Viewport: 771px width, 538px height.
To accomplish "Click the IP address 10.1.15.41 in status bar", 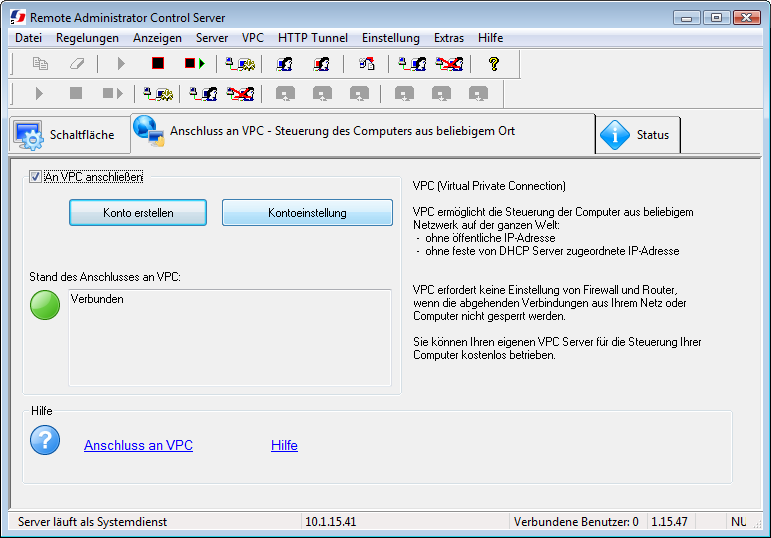I will click(330, 522).
